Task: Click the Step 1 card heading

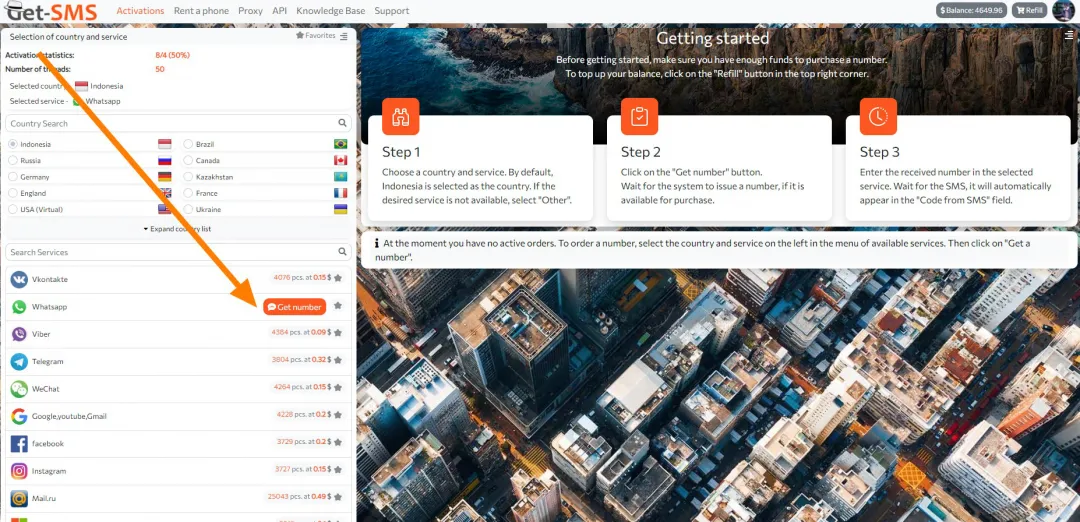Action: (401, 152)
